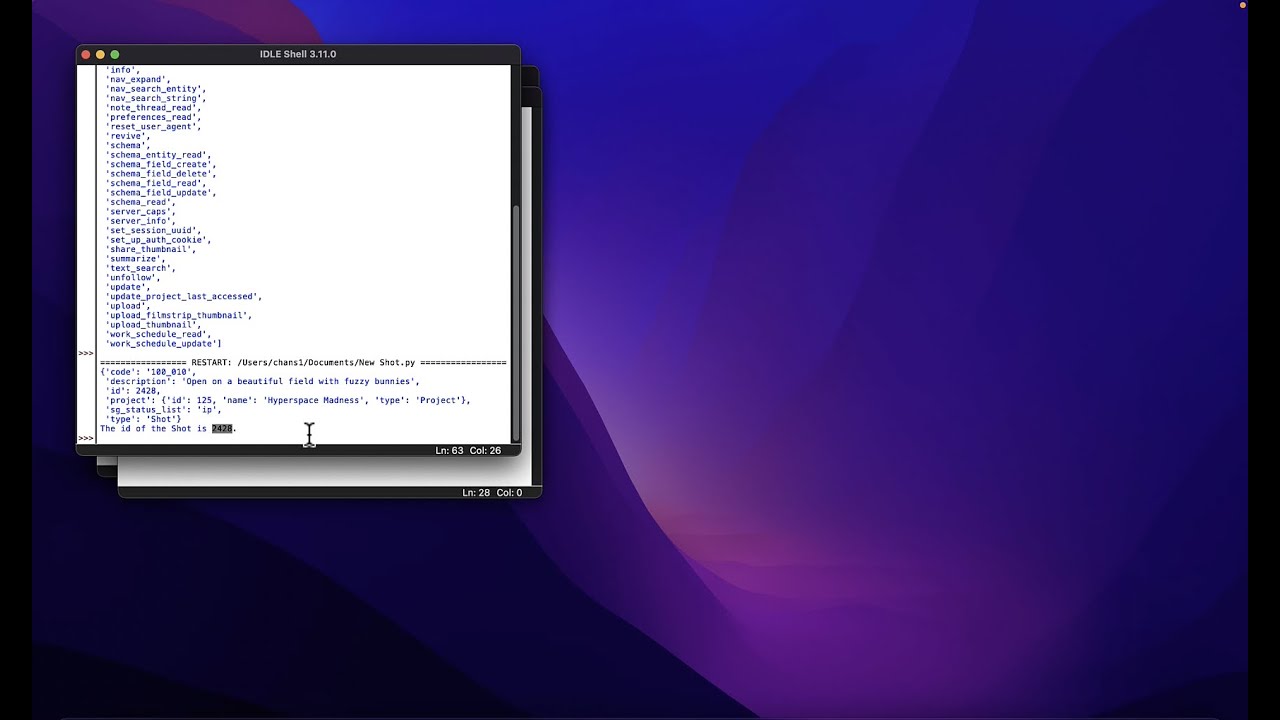Click 'Ln: 28' in the background window
Screen dimensions: 1280x720
tap(476, 493)
